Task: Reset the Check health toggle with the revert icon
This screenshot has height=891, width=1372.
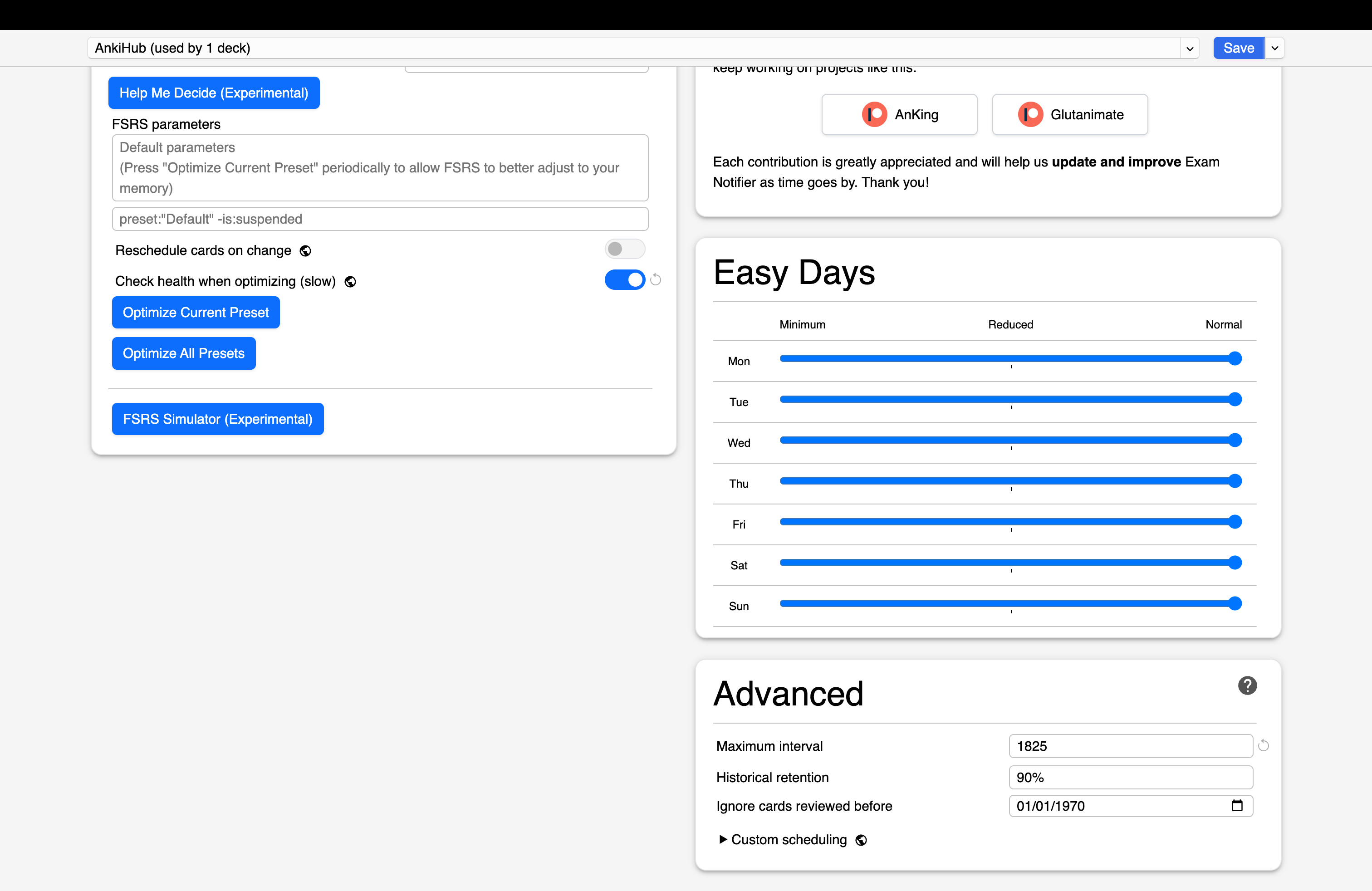Action: coord(656,280)
